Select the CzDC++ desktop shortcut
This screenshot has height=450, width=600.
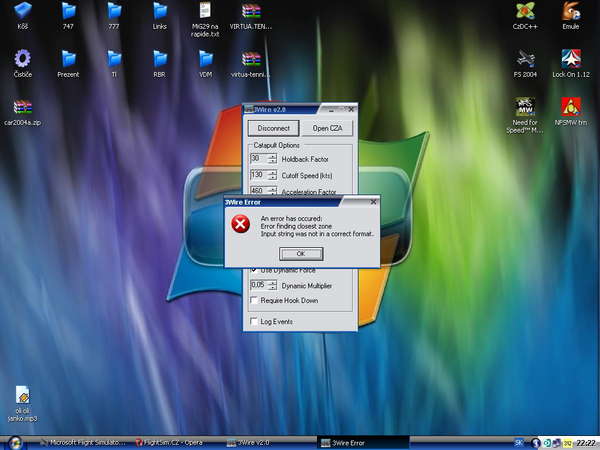525,16
